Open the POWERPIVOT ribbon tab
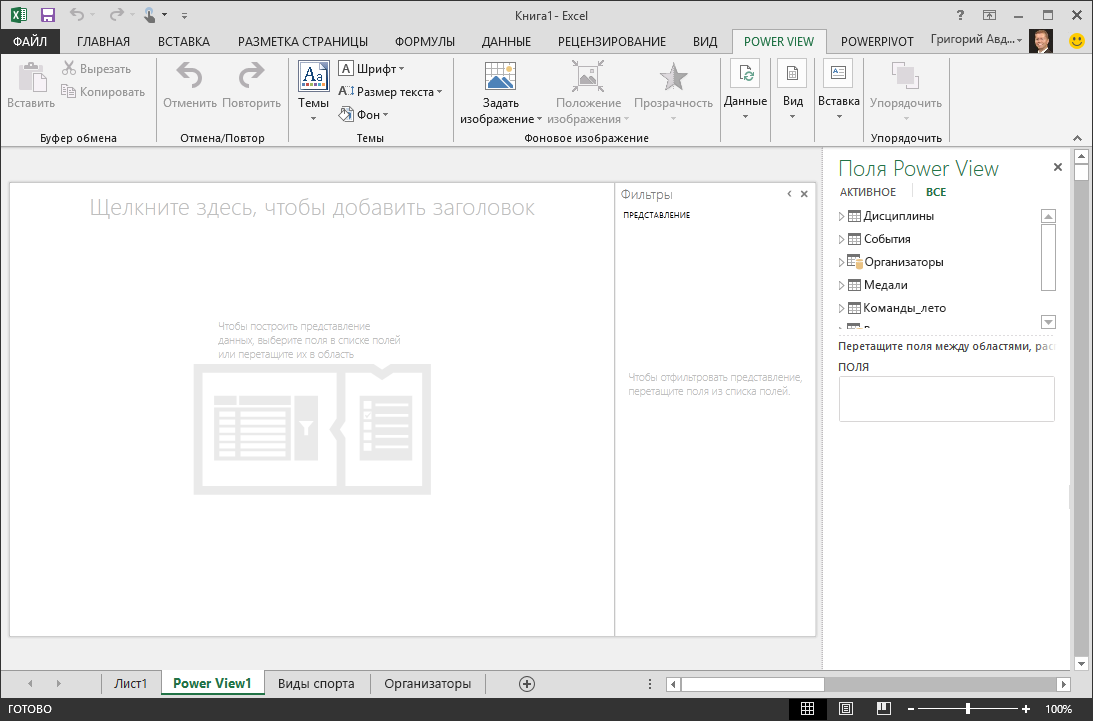 click(877, 42)
